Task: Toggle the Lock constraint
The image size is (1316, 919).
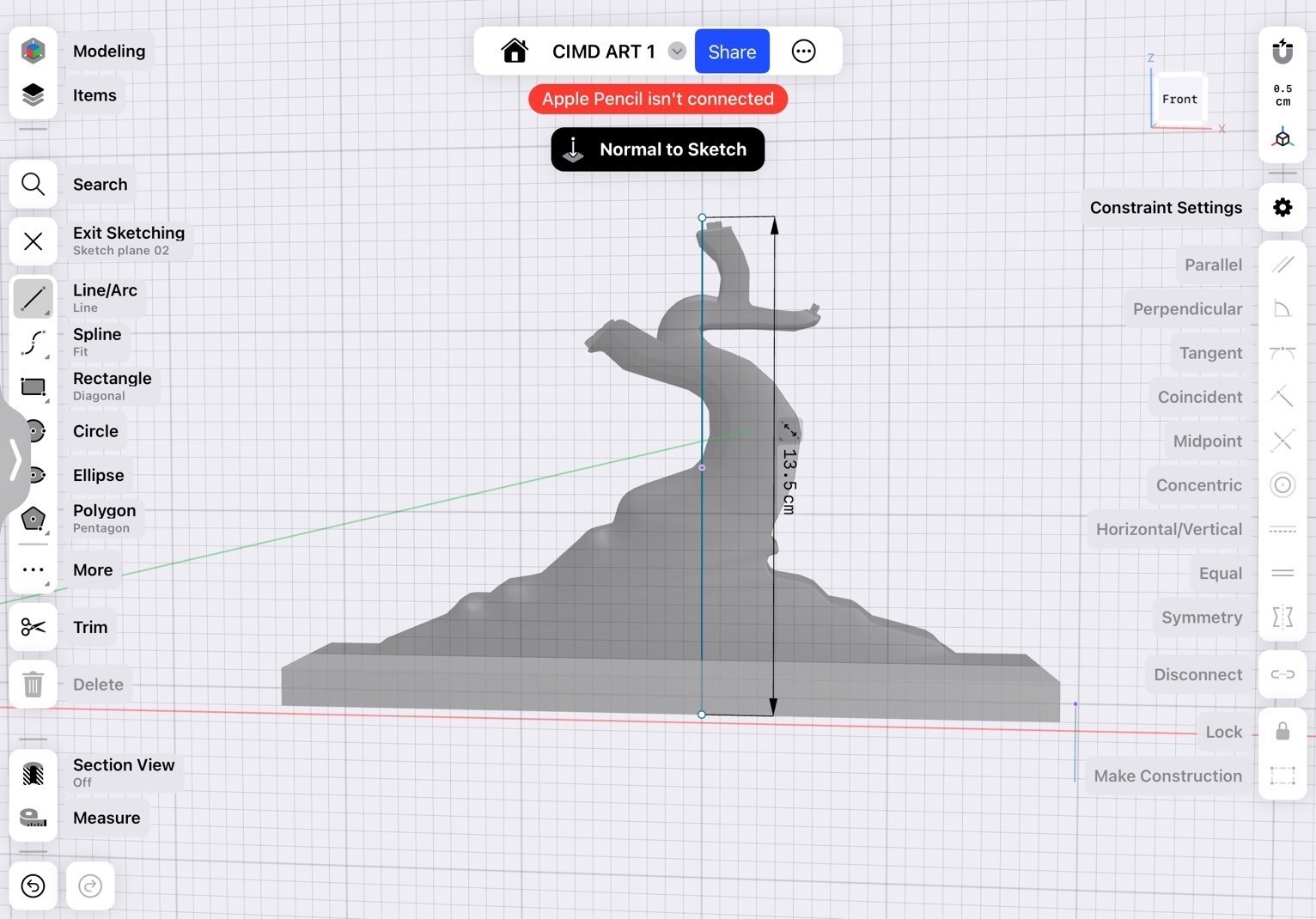Action: point(1282,732)
